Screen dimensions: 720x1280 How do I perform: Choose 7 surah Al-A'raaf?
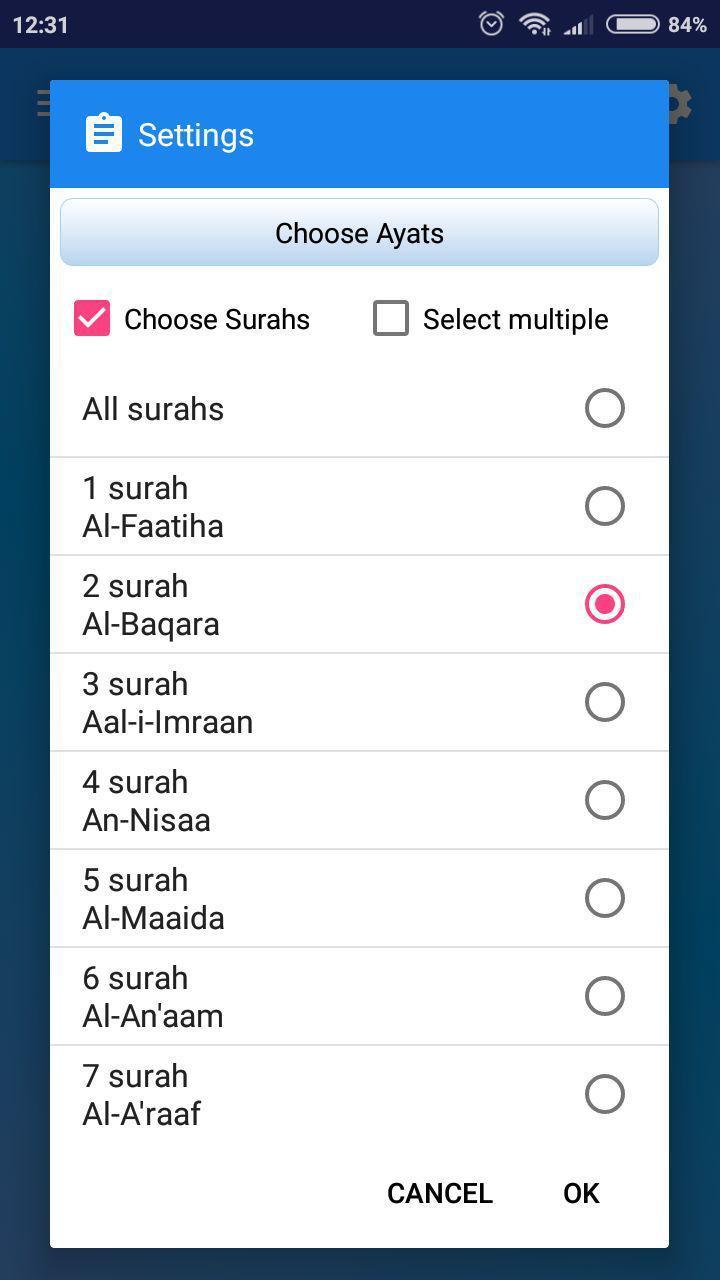click(604, 1094)
